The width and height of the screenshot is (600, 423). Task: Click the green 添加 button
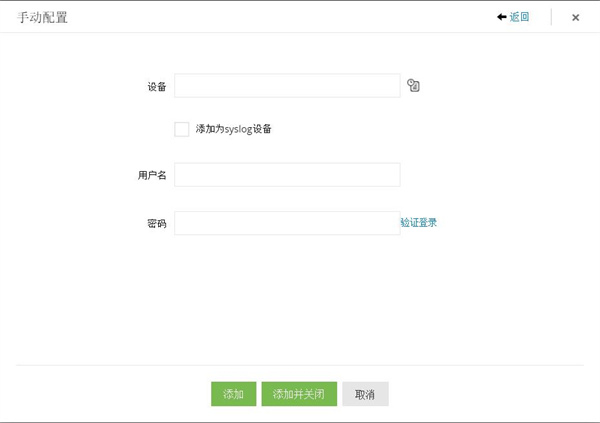tap(233, 394)
